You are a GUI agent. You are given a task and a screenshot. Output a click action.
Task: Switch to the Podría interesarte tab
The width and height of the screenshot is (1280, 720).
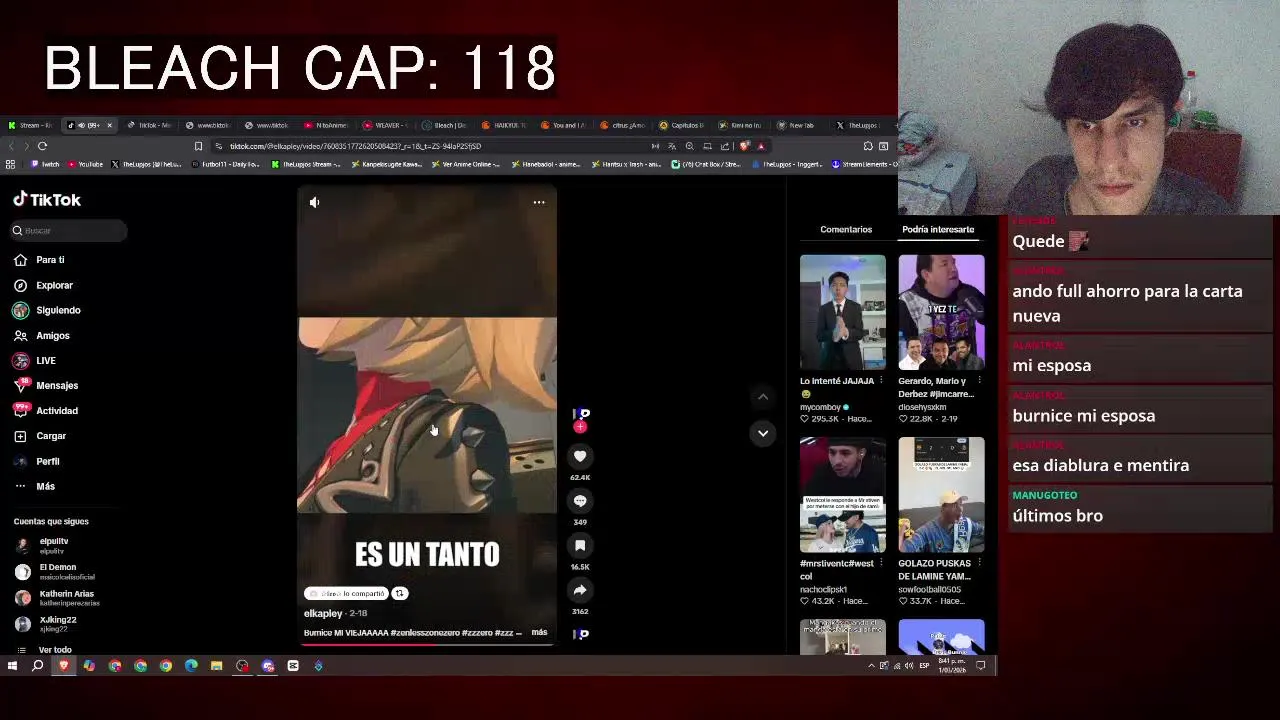(x=938, y=230)
